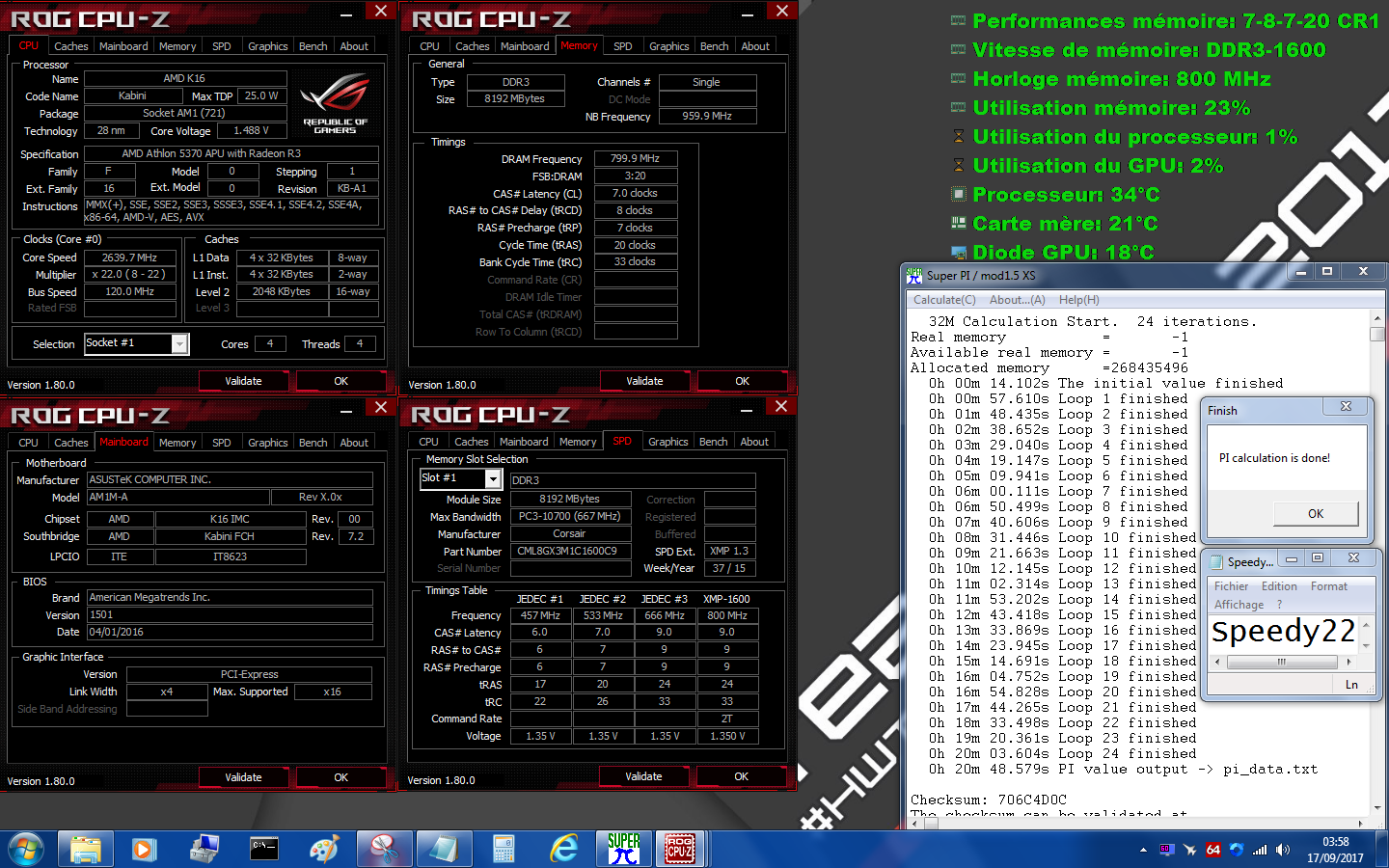Viewport: 1389px width, 868px height.
Task: Click the XMP 1.3 SPD Ext. value
Action: click(x=728, y=551)
